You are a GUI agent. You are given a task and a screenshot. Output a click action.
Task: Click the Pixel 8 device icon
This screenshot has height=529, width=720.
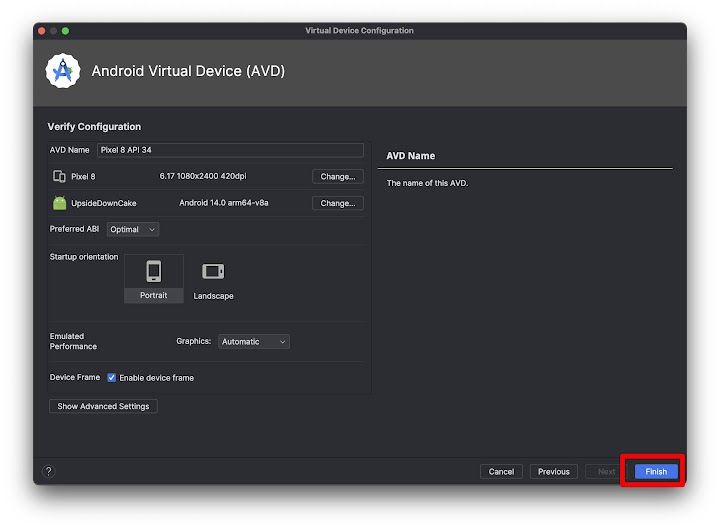point(59,176)
